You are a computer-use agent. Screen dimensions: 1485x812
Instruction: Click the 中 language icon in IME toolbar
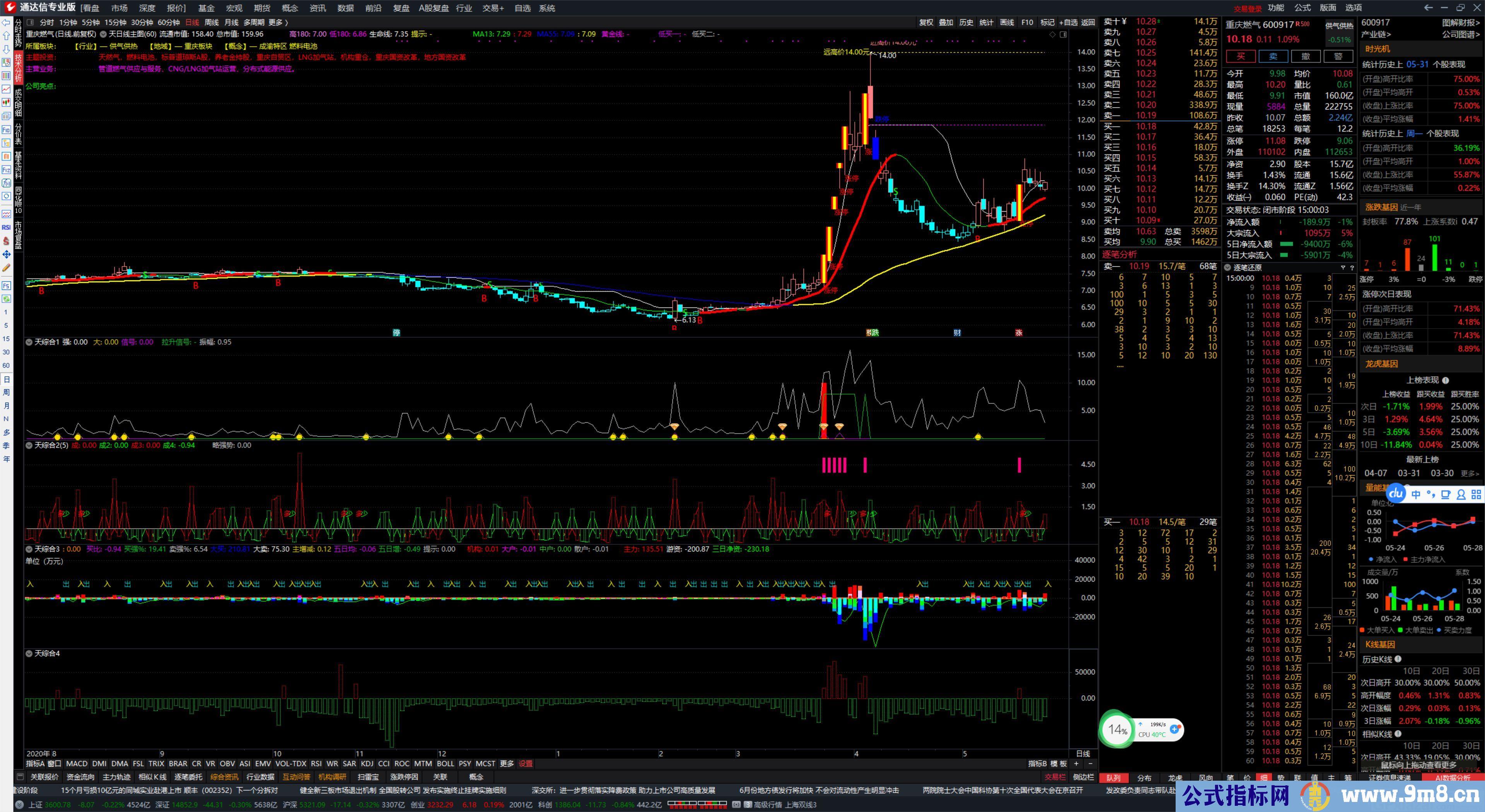coord(1417,495)
